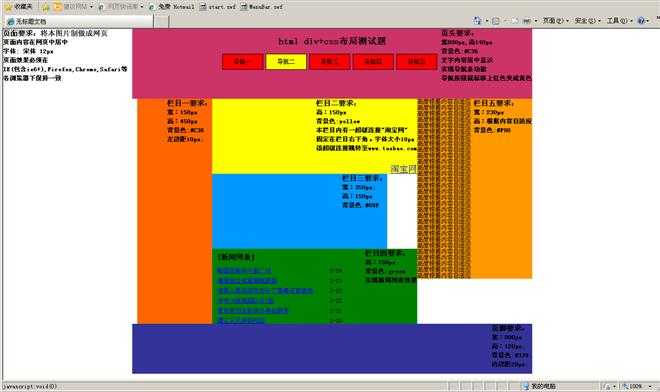The width and height of the screenshot is (660, 392).
Task: Click the add-to-favorites-bar star icon
Action: coord(45,7)
